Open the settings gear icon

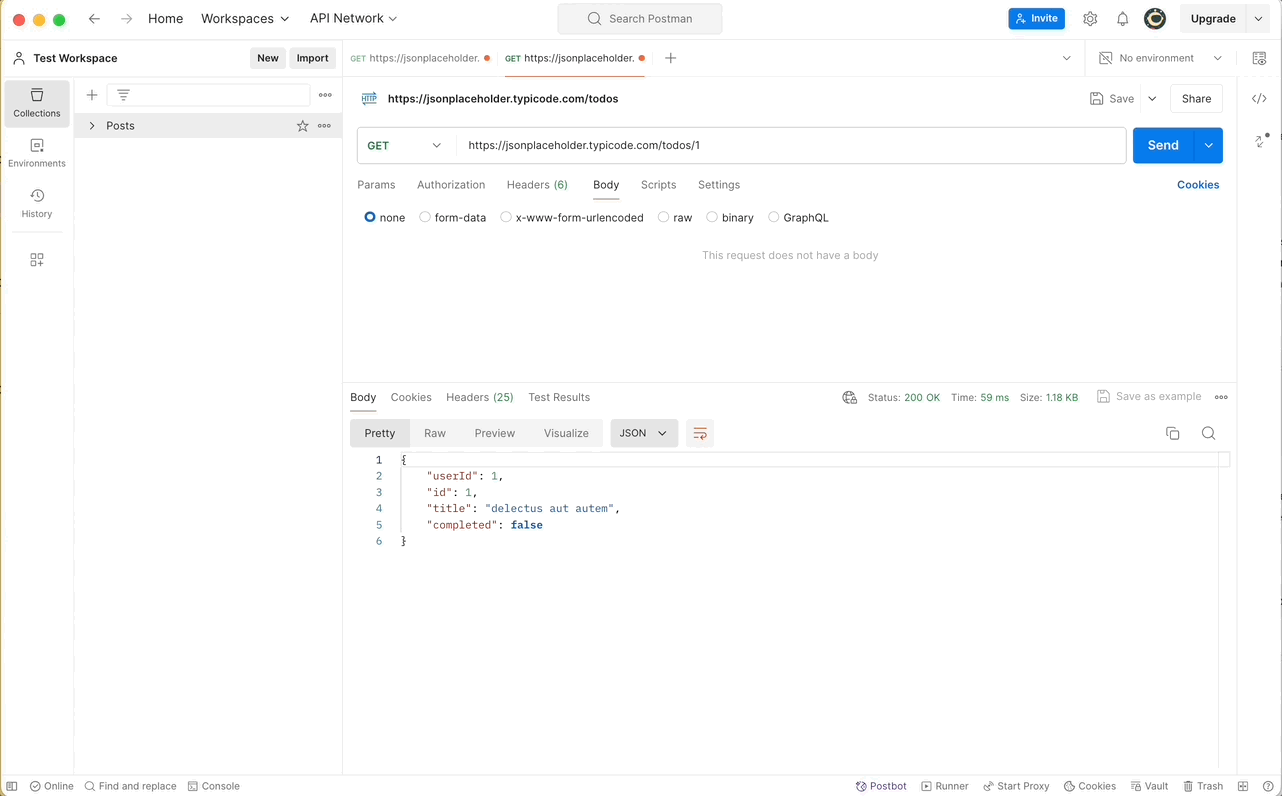pos(1090,19)
